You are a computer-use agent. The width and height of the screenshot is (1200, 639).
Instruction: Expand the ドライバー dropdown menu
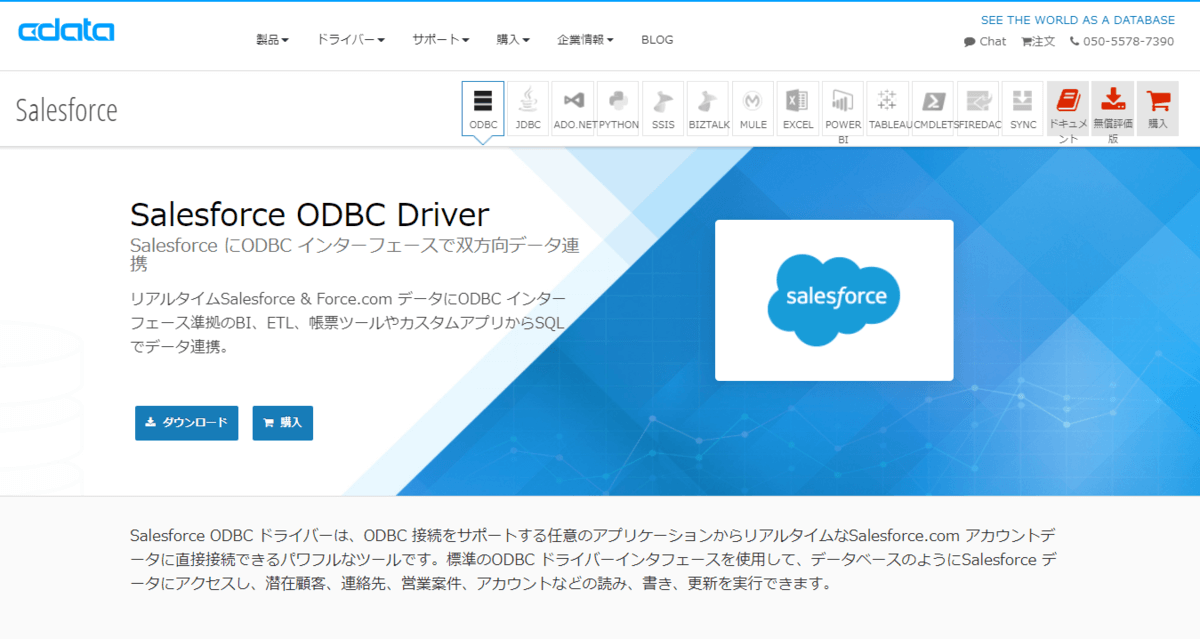pos(351,40)
